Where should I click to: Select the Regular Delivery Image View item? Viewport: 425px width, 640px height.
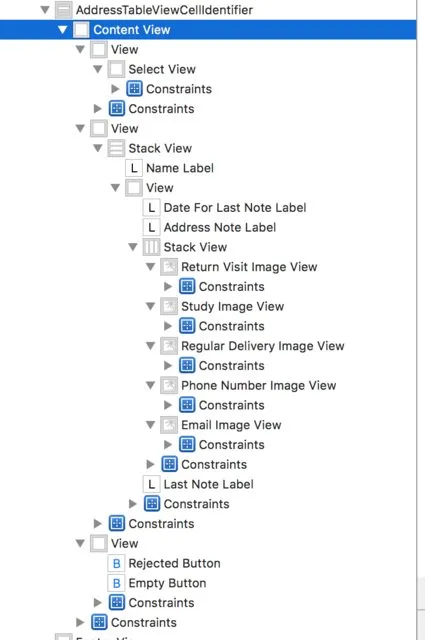pyautogui.click(x=263, y=346)
